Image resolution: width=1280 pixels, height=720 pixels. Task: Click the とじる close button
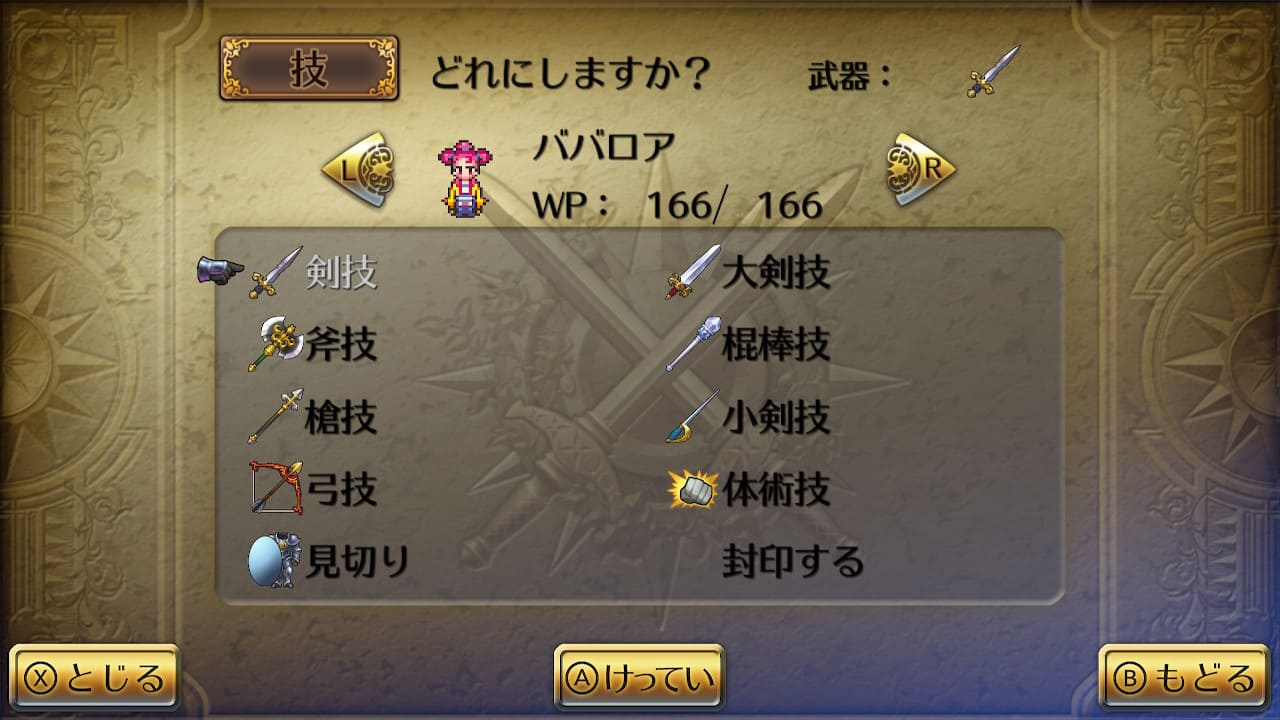(x=95, y=679)
